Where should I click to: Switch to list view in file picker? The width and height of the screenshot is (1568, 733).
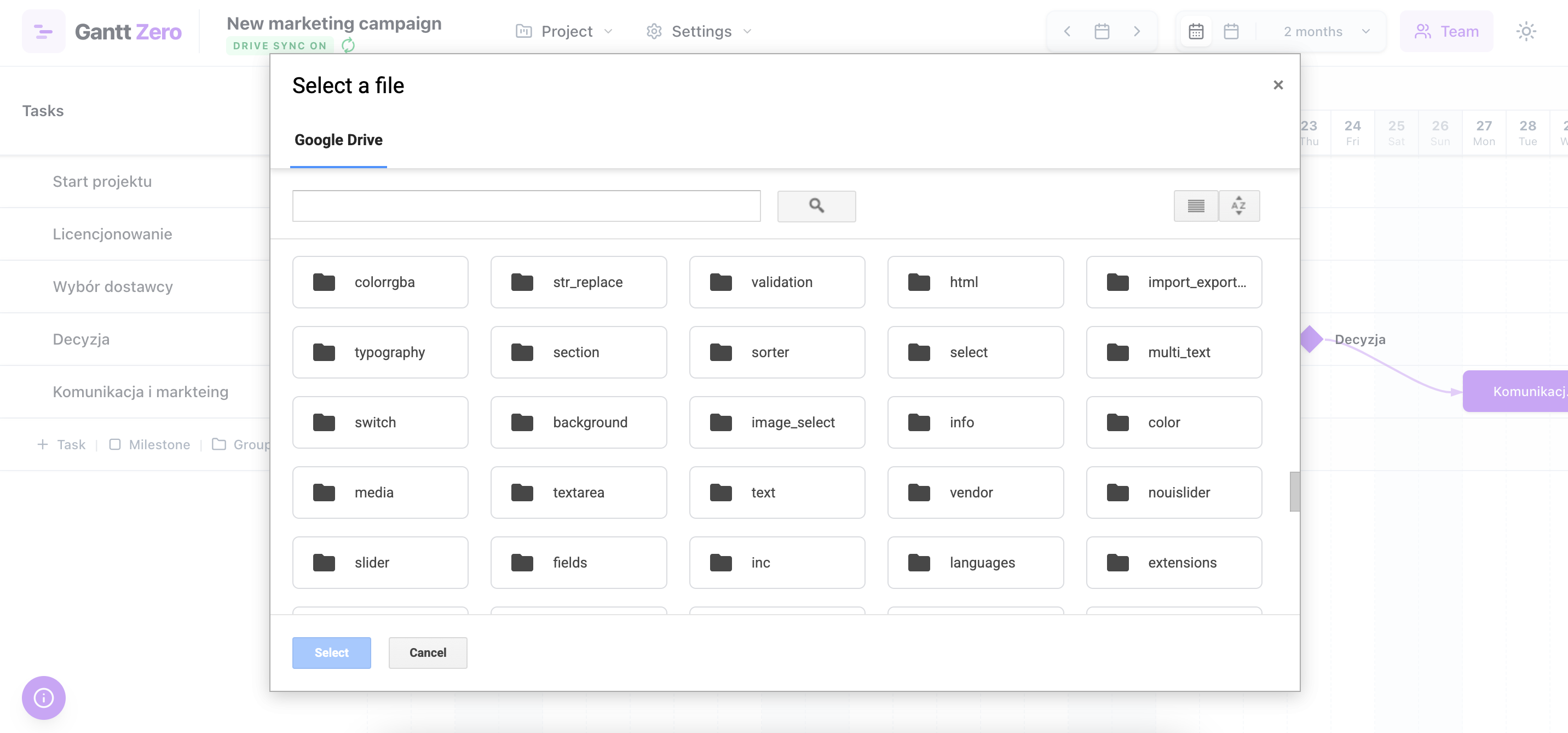tap(1196, 206)
